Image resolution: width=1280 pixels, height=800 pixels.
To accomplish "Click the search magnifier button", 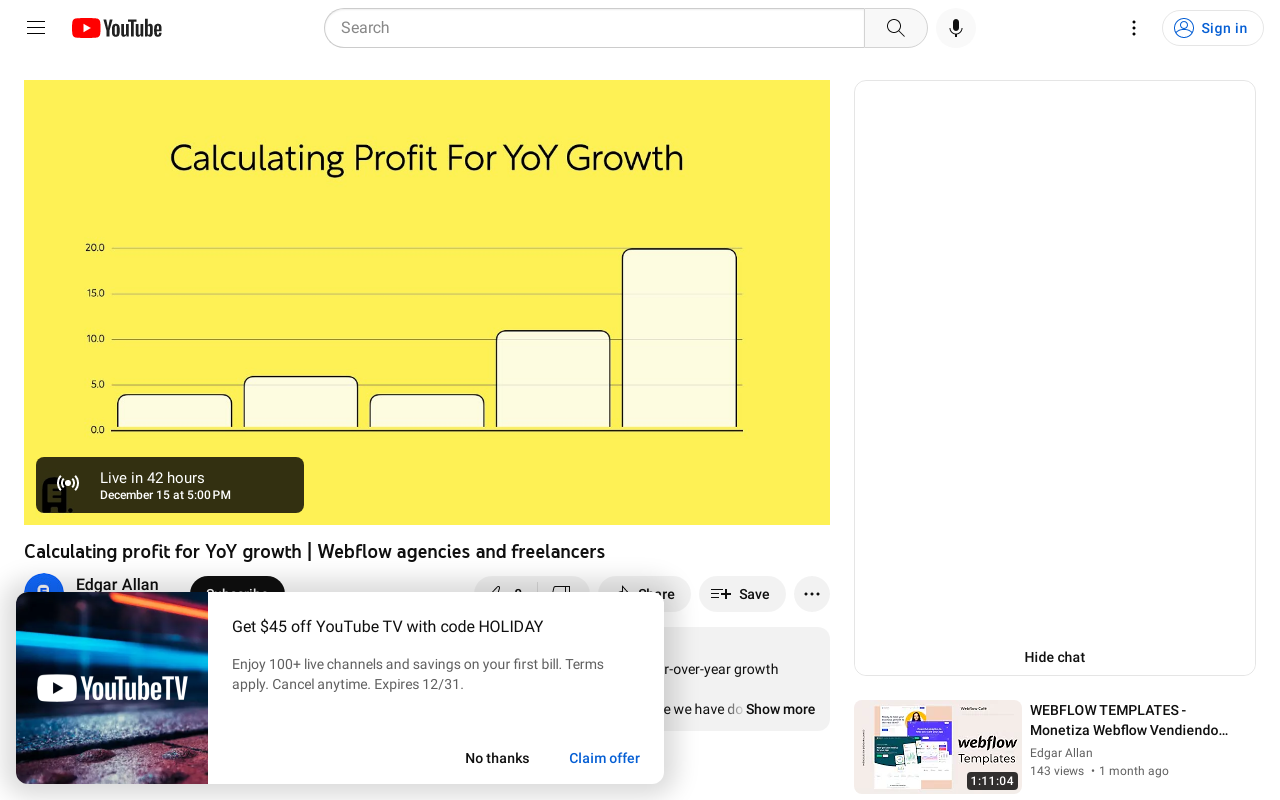I will (896, 28).
